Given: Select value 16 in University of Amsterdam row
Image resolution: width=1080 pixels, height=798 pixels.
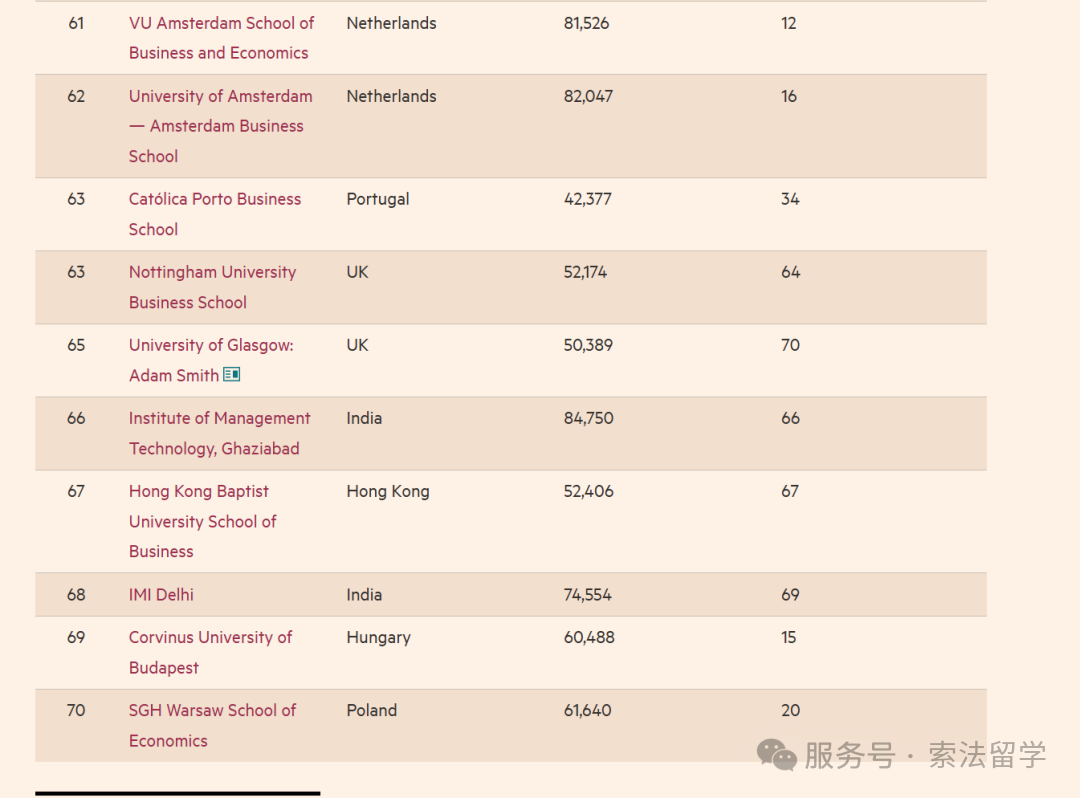Looking at the screenshot, I should 789,96.
